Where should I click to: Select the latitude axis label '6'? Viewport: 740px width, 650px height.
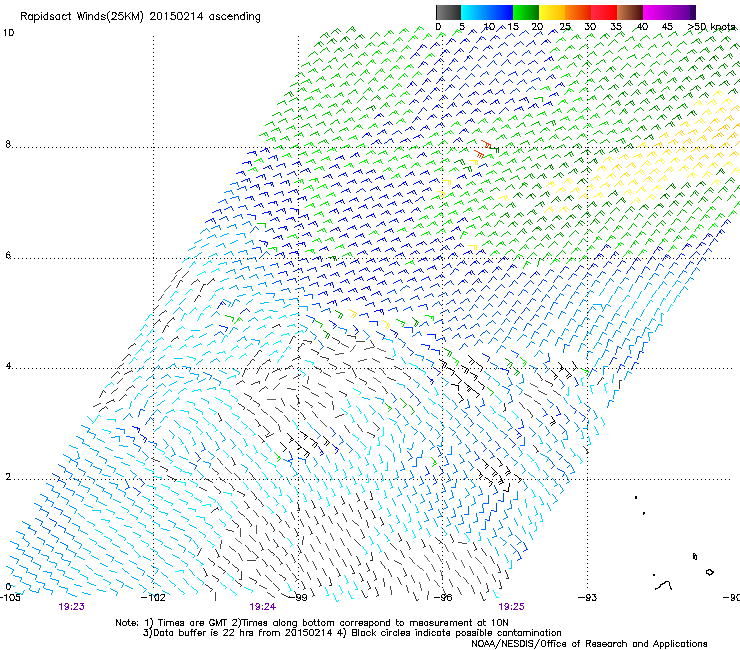8,255
